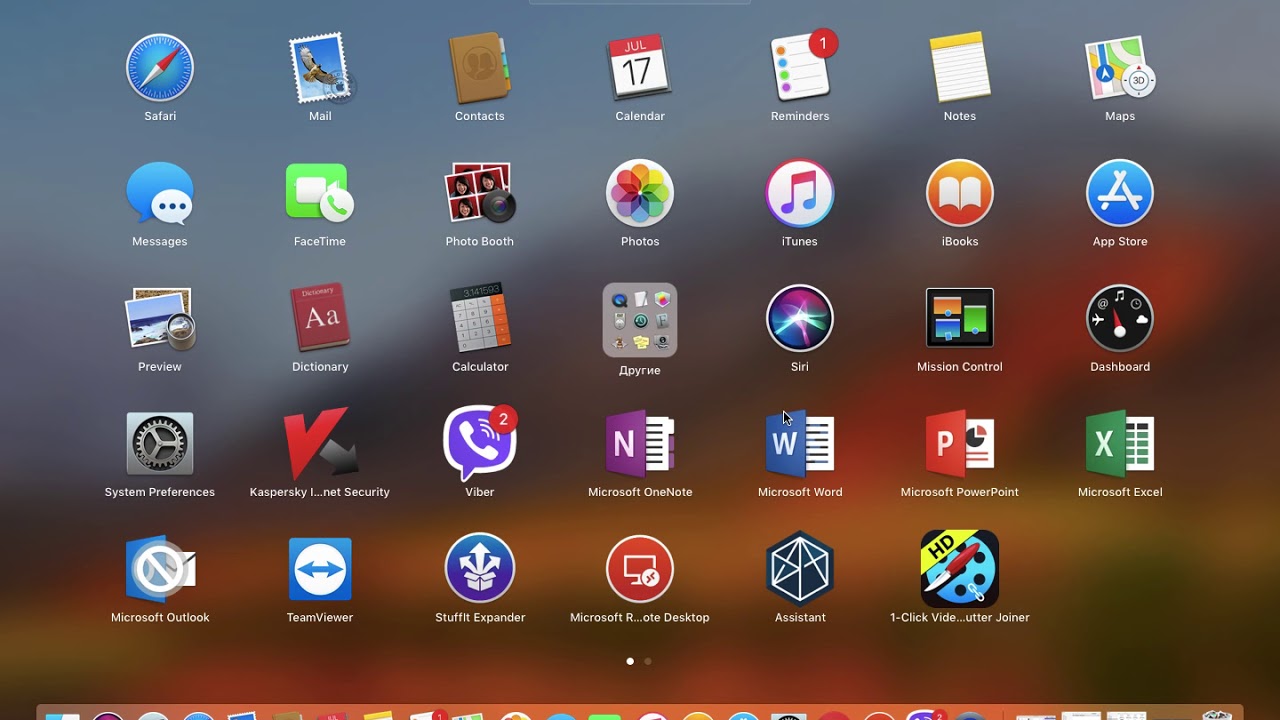Select the first Launchpad page dot

(x=630, y=661)
